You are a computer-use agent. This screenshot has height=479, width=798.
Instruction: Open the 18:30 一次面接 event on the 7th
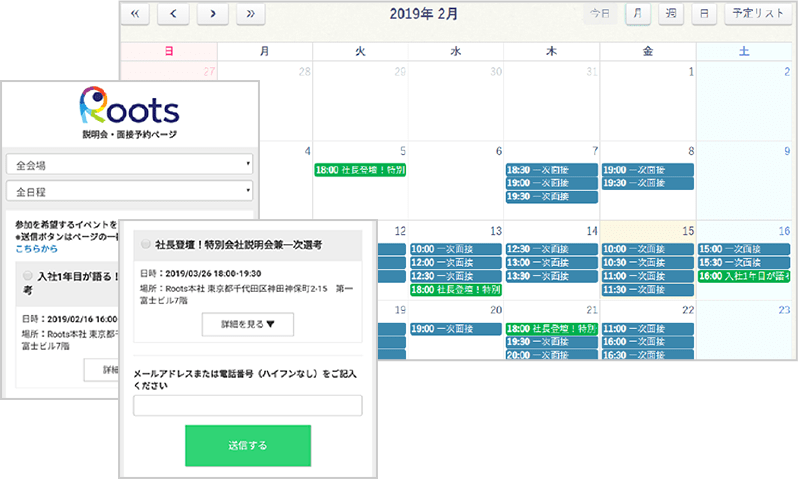point(552,171)
